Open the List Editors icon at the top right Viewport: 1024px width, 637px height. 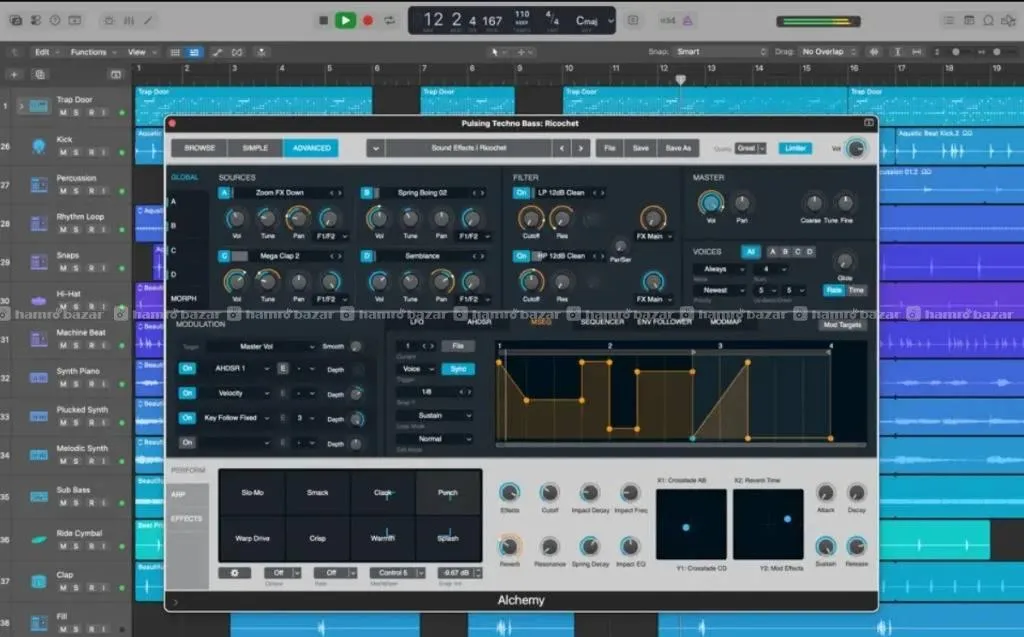(x=949, y=20)
